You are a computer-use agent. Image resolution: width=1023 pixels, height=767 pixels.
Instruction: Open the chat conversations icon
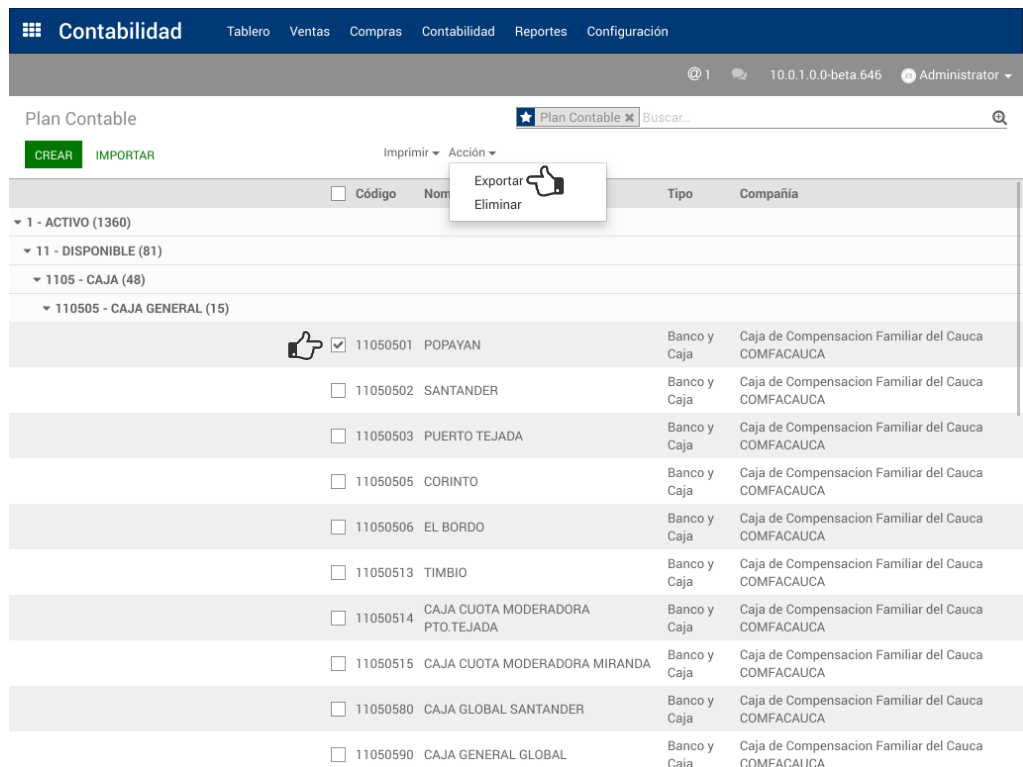740,75
